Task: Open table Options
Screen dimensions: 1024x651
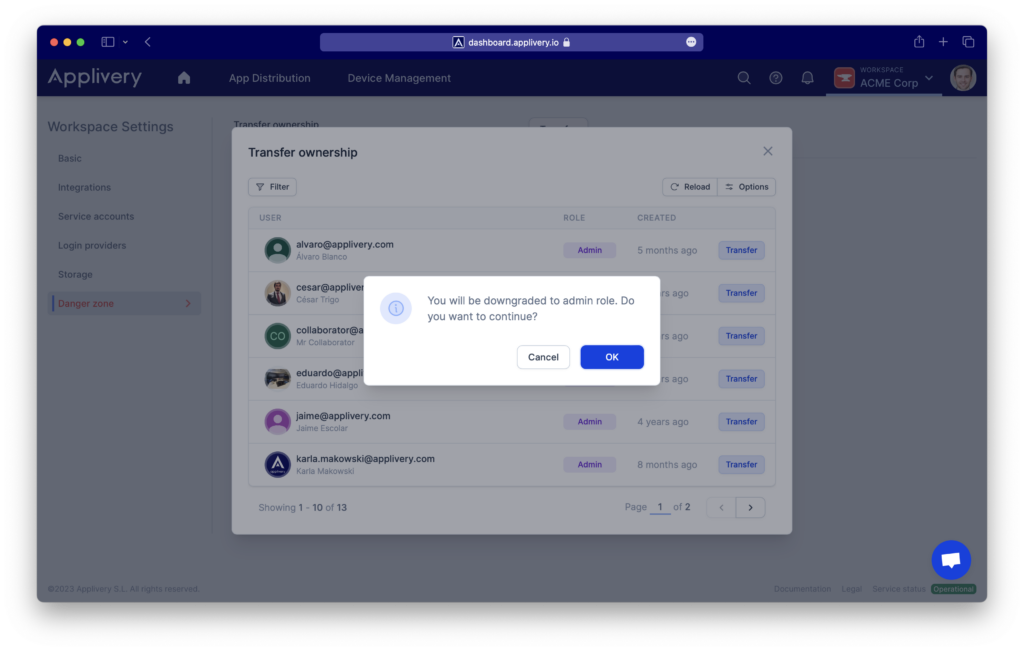Action: (x=746, y=187)
